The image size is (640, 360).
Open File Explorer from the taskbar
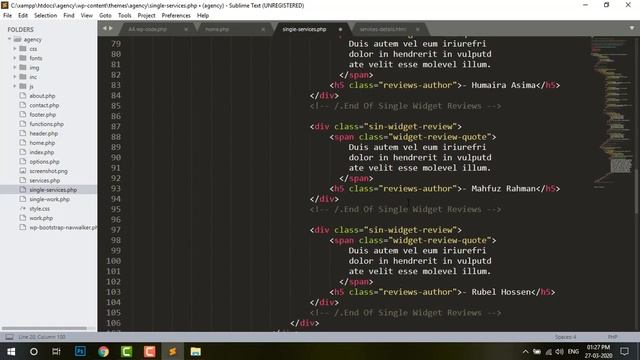[x=196, y=351]
